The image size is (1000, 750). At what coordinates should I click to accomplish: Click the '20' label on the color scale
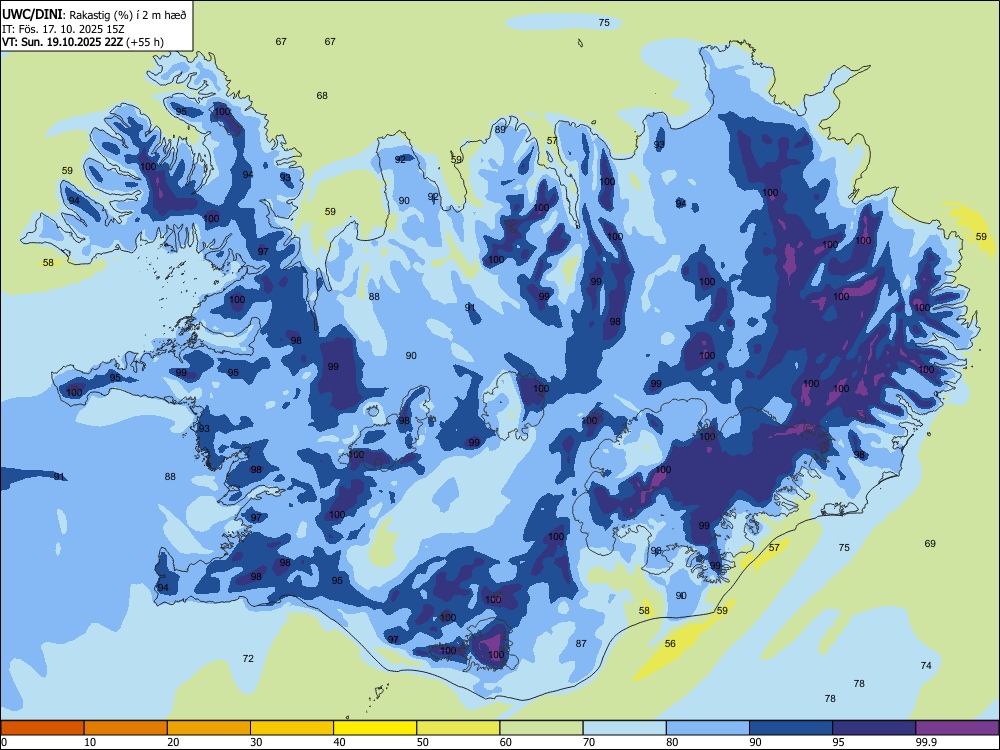coord(173,742)
